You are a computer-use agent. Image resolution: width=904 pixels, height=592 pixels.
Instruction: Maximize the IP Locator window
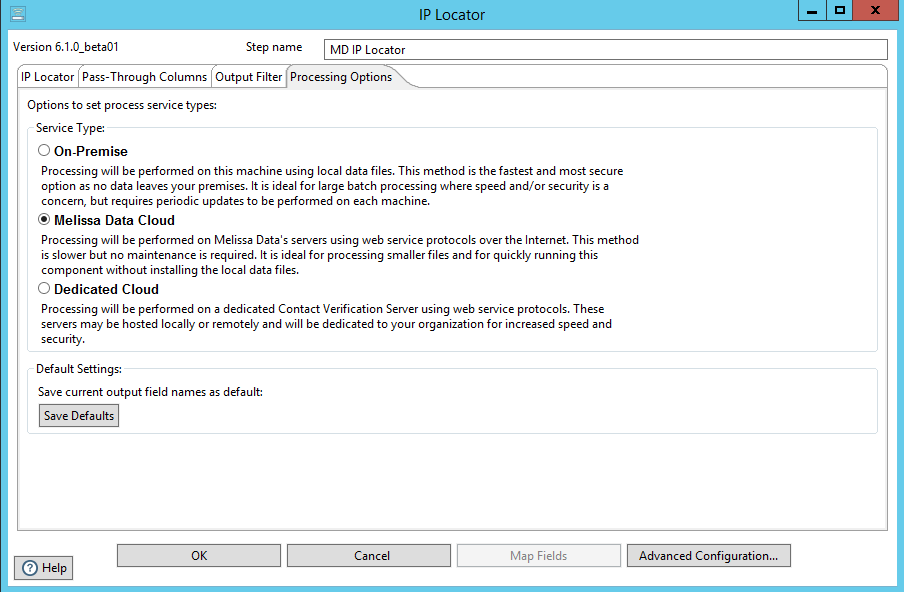coord(840,11)
